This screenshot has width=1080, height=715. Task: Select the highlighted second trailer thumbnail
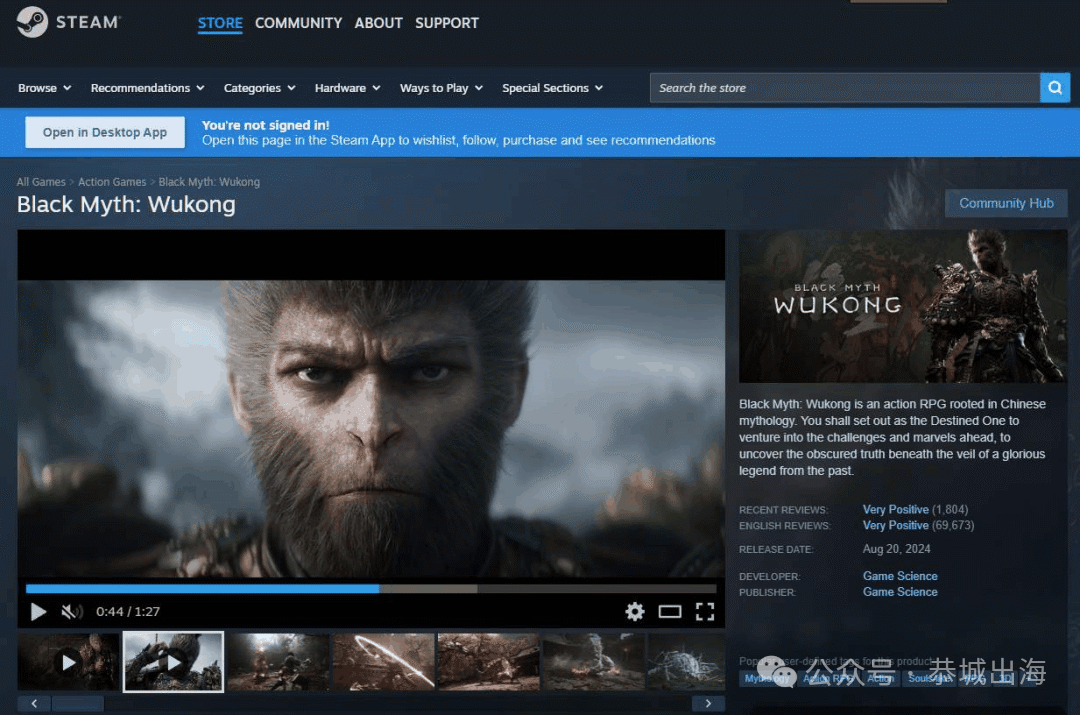click(x=173, y=662)
